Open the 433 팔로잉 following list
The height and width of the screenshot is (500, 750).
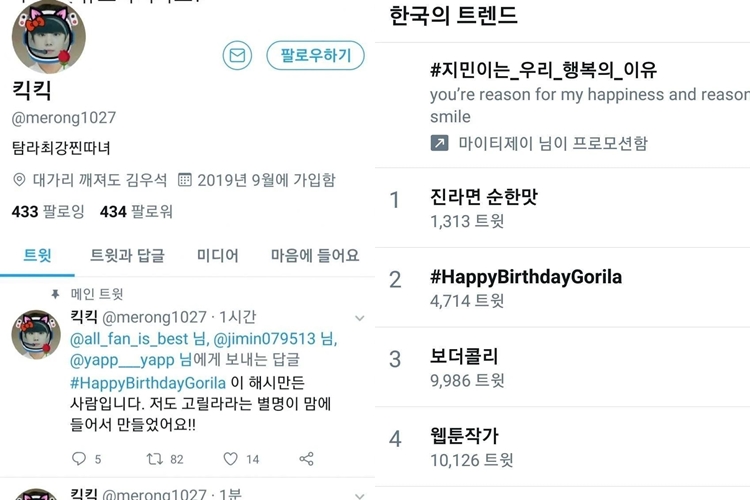click(48, 211)
